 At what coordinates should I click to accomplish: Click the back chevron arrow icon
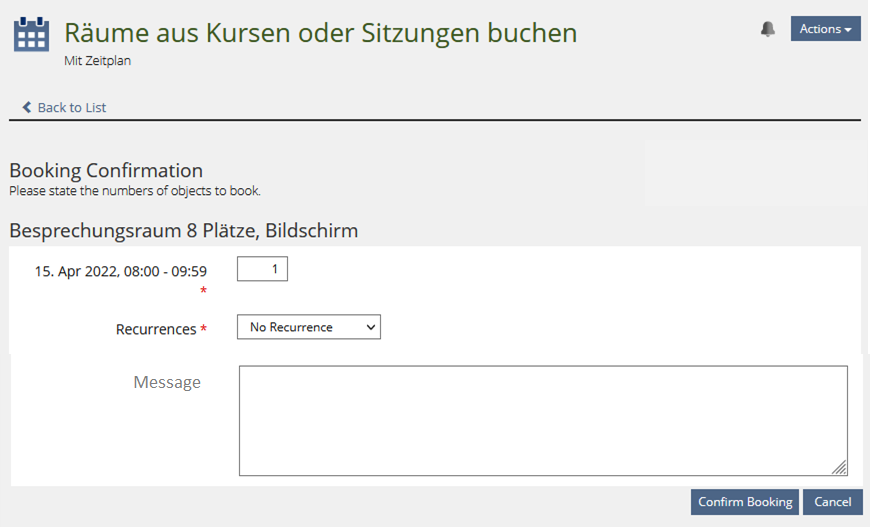pyautogui.click(x=27, y=107)
